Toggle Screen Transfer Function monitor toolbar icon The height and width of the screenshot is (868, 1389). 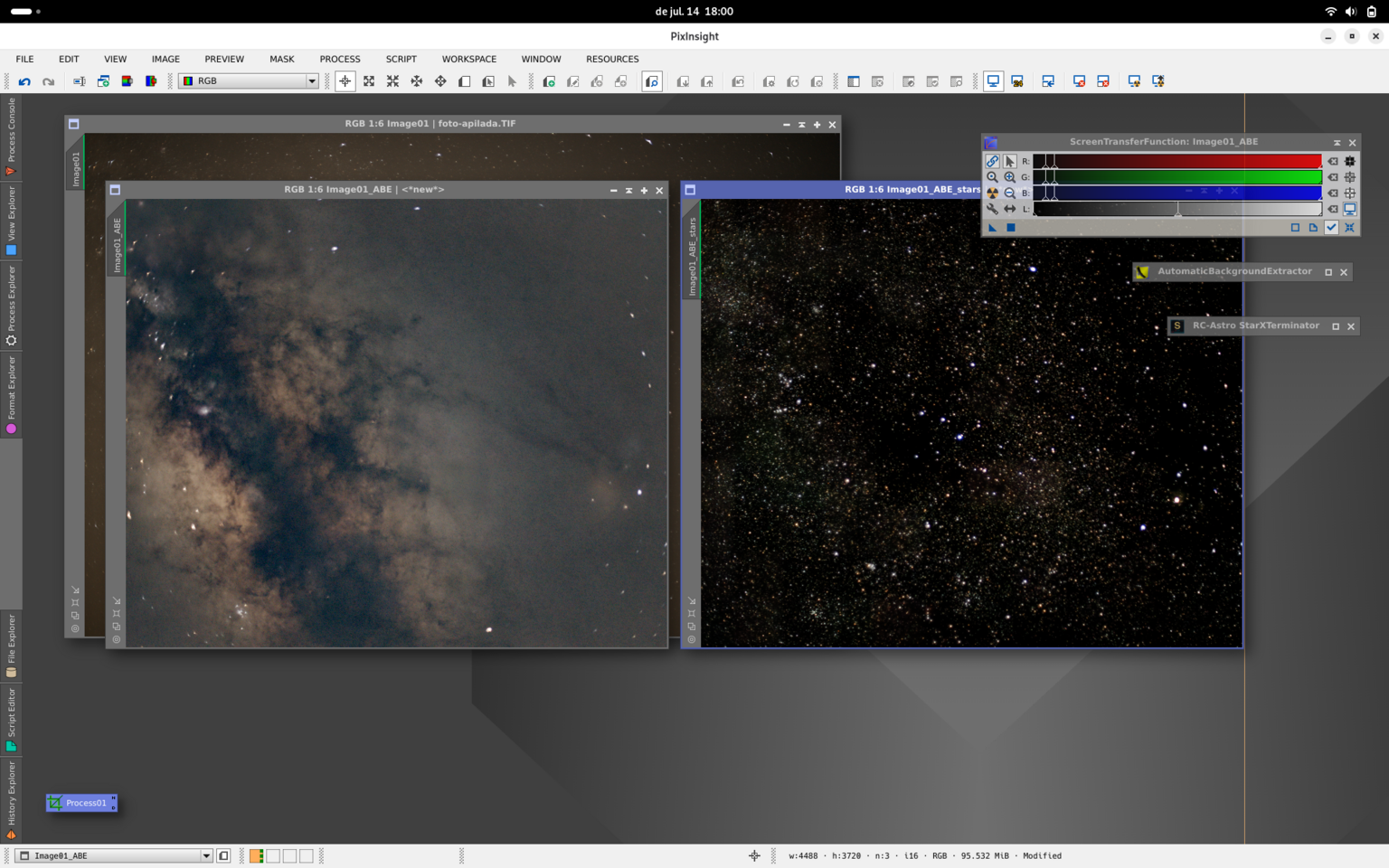993,81
